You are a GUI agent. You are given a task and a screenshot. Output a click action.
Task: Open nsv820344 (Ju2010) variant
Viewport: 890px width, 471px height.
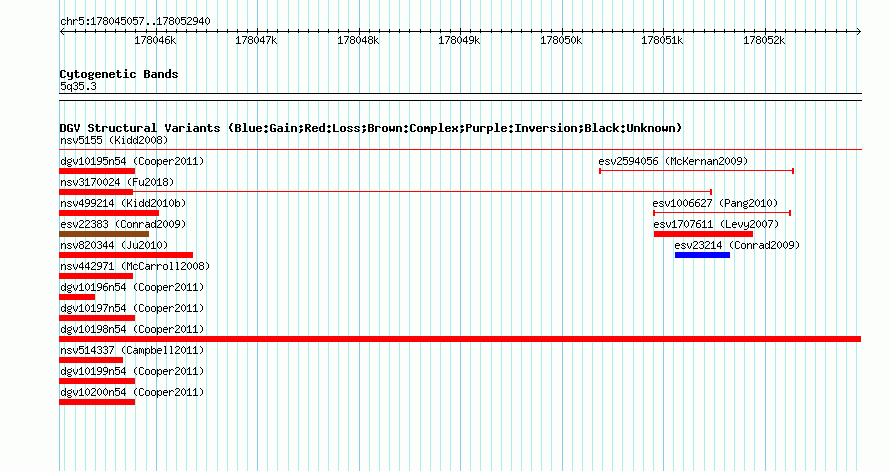click(114, 245)
